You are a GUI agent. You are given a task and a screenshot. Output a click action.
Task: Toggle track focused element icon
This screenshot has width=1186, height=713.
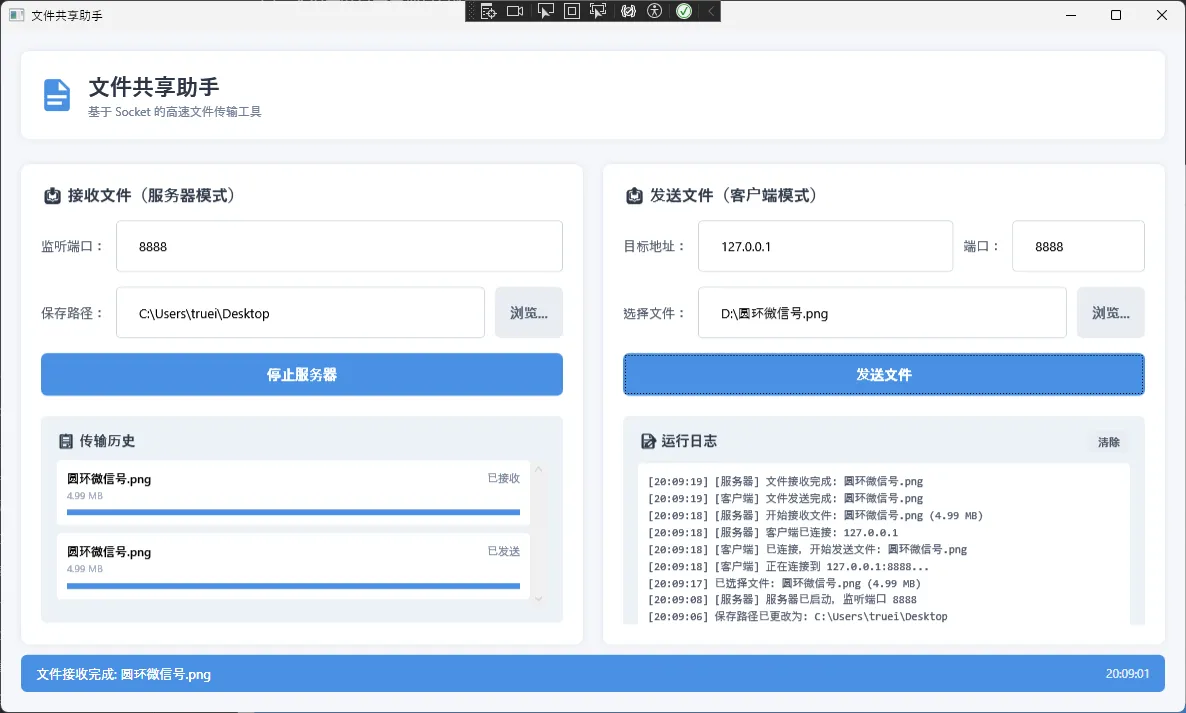pos(599,11)
